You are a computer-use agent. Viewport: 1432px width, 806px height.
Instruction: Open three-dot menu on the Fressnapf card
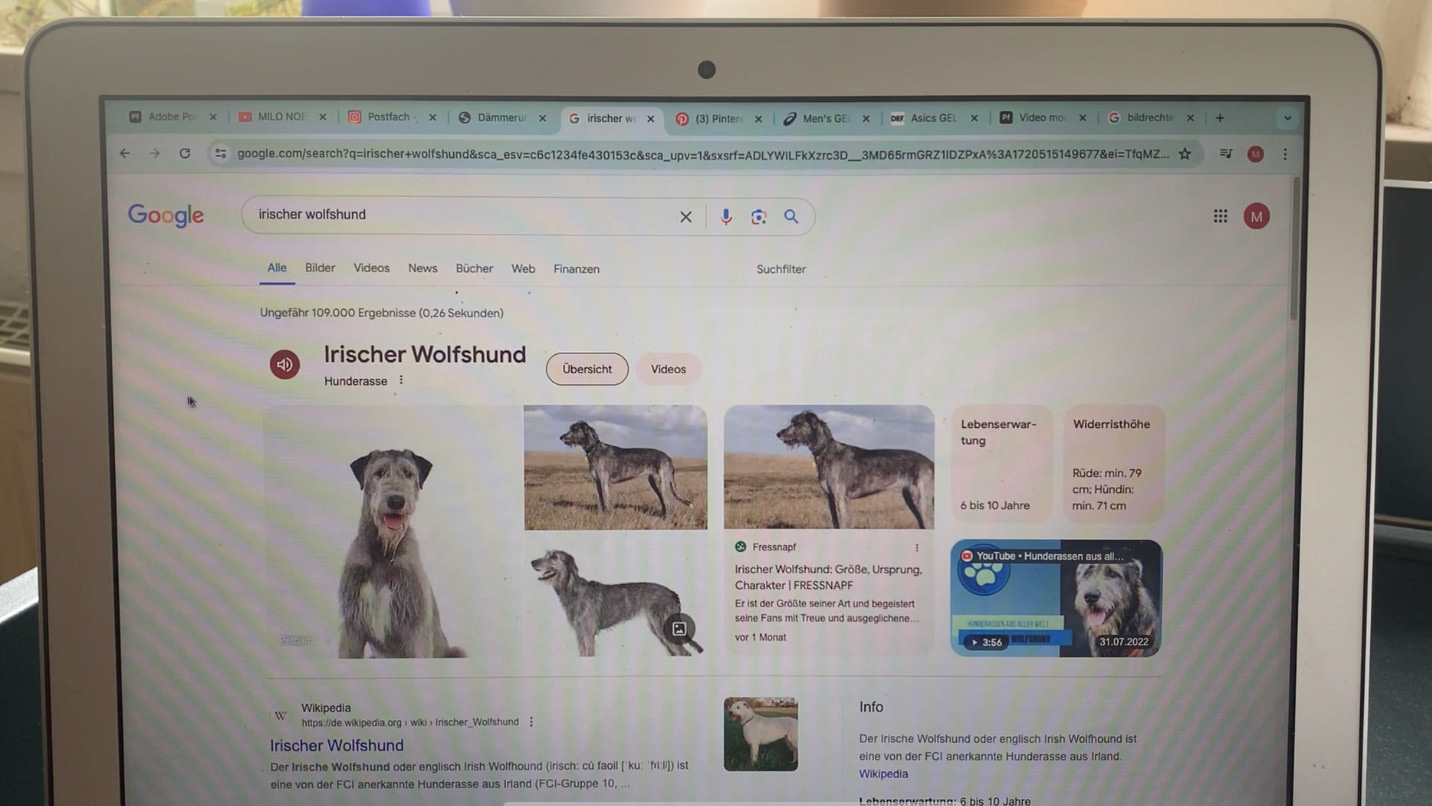pos(916,547)
